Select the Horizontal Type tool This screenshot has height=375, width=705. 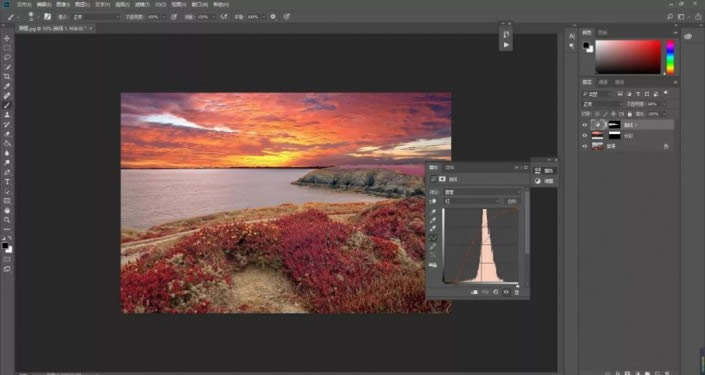pyautogui.click(x=7, y=182)
